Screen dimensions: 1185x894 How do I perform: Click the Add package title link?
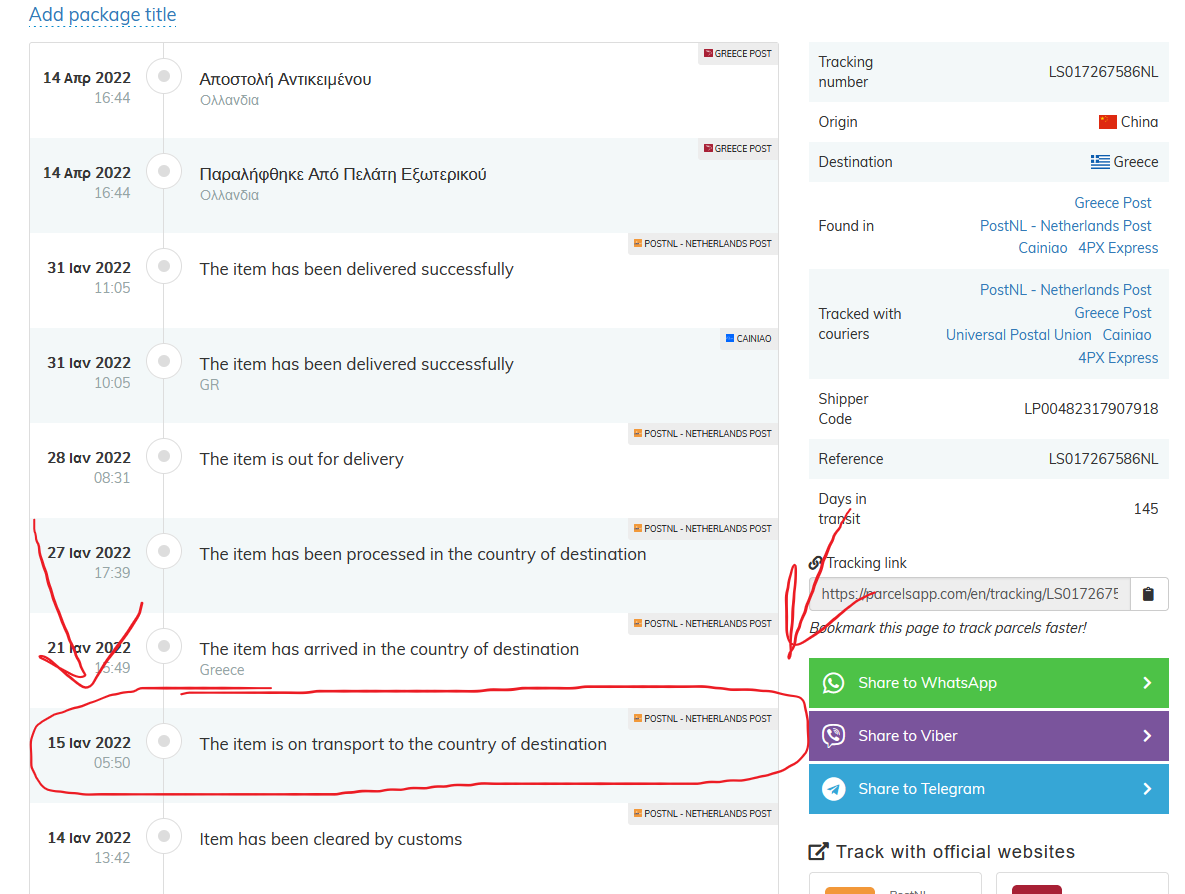(102, 14)
